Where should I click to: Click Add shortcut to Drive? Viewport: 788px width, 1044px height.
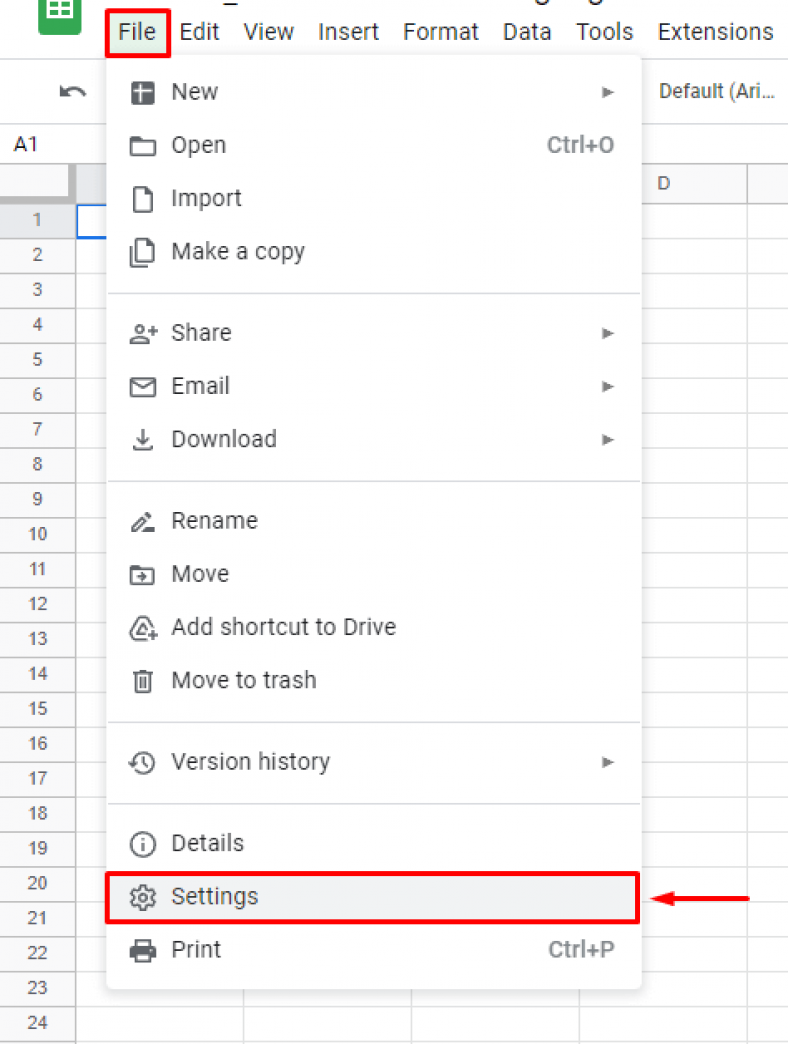coord(283,628)
